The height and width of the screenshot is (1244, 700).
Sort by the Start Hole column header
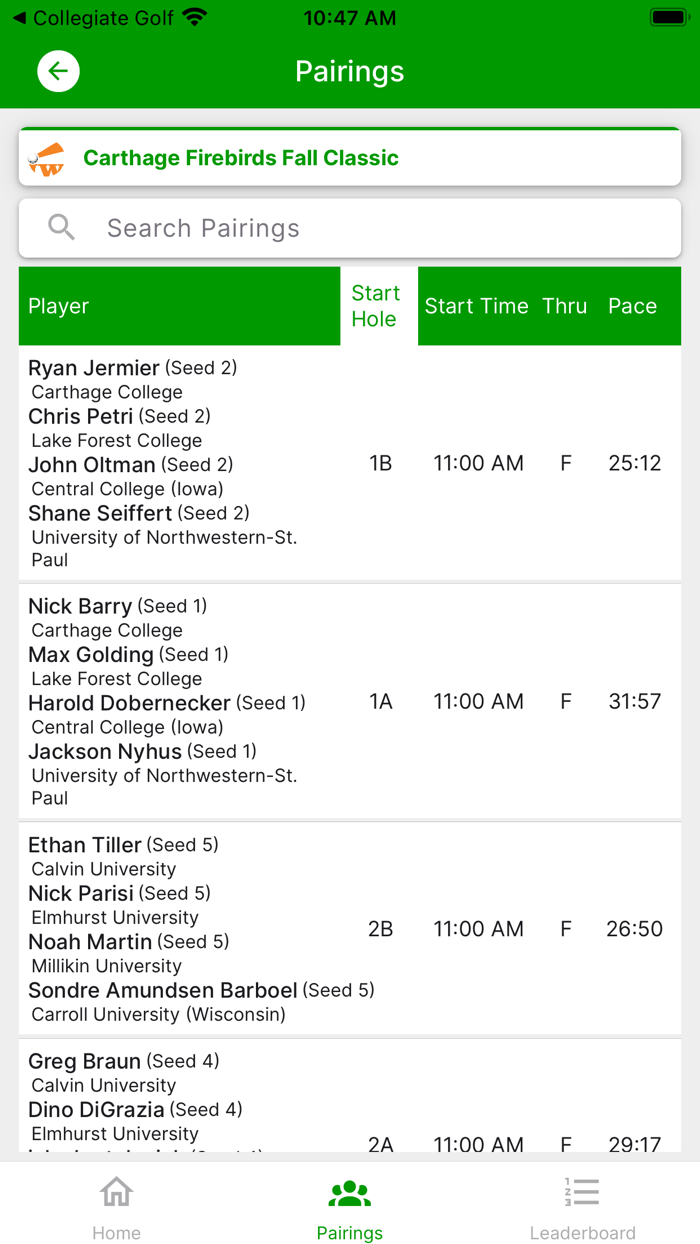coord(377,305)
